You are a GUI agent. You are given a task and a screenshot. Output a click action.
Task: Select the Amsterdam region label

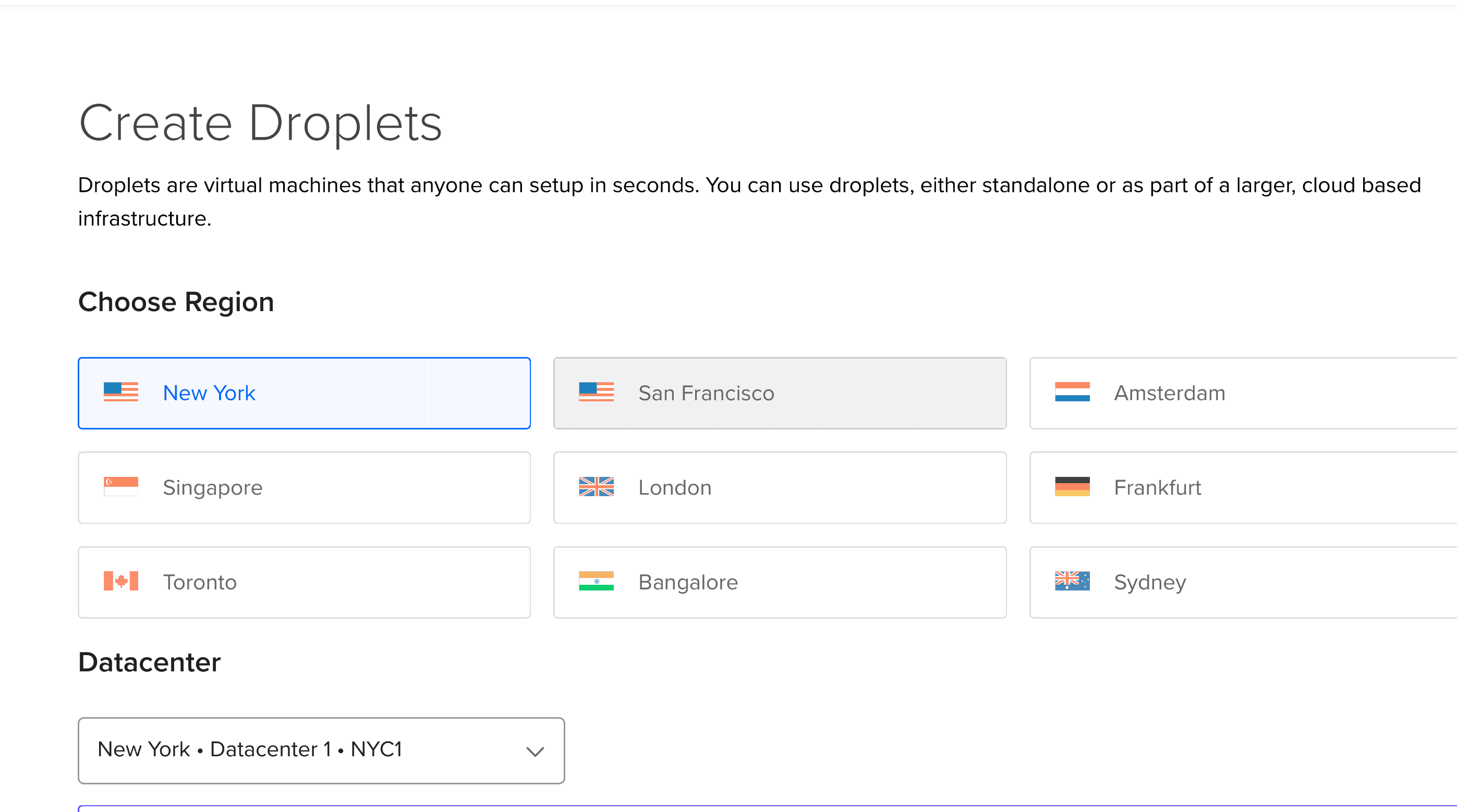tap(1169, 393)
